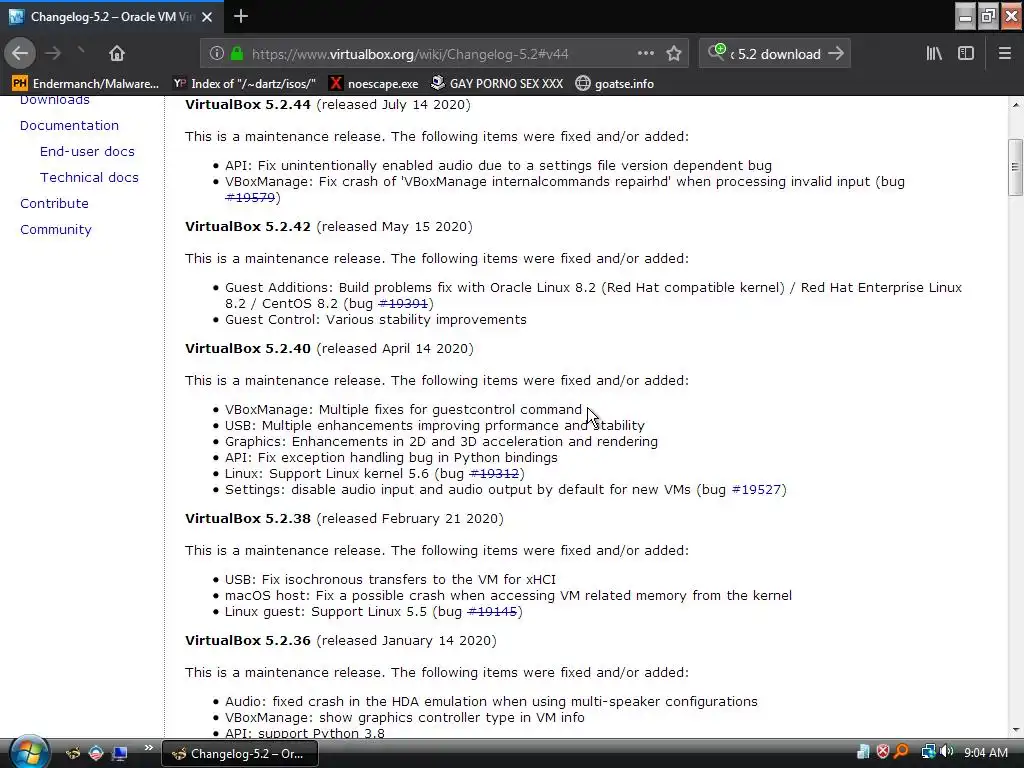Open the page actions three-dots menu
Screen dimensions: 1024x768
(645, 54)
